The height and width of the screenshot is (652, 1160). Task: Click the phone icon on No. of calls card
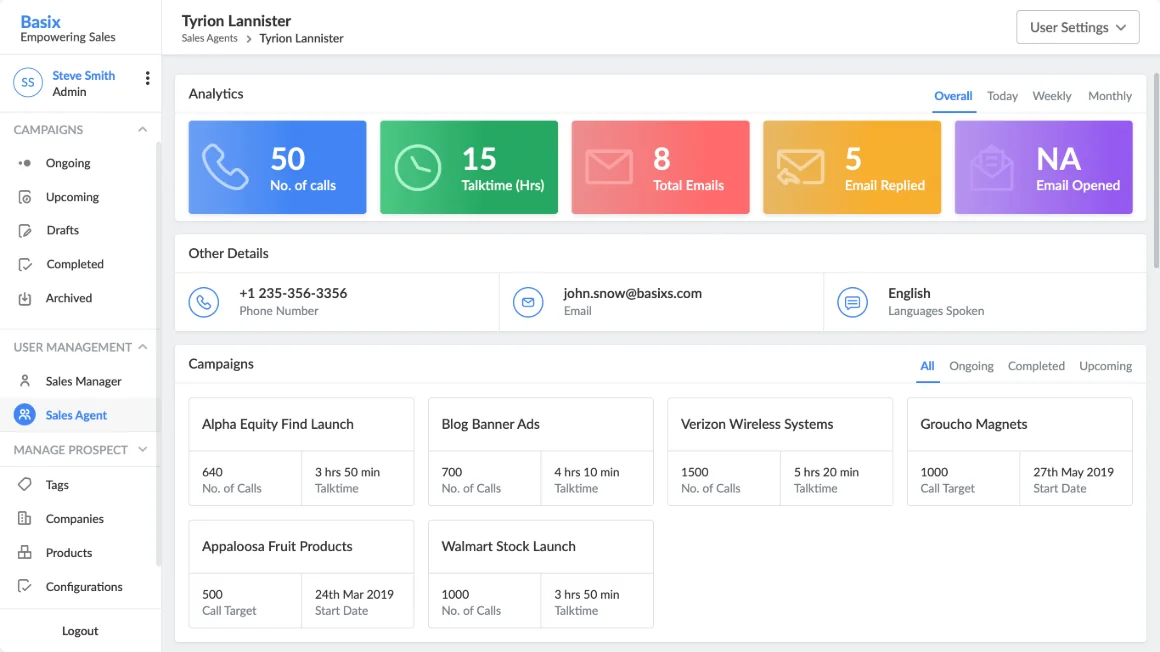pyautogui.click(x=225, y=167)
